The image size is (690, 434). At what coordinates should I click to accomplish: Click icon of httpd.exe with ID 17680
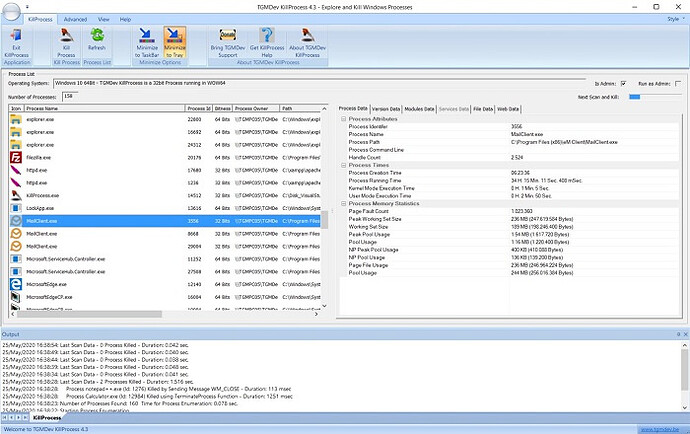click(16, 170)
